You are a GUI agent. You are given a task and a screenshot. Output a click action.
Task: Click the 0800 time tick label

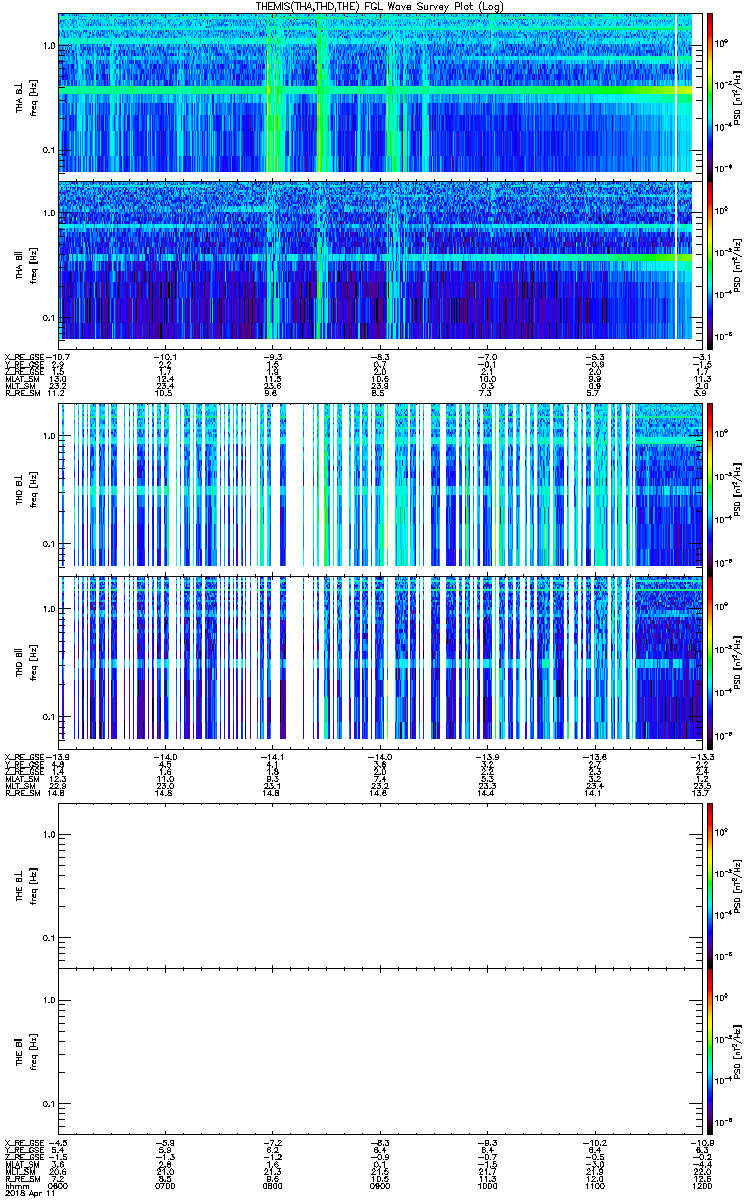click(x=272, y=1184)
